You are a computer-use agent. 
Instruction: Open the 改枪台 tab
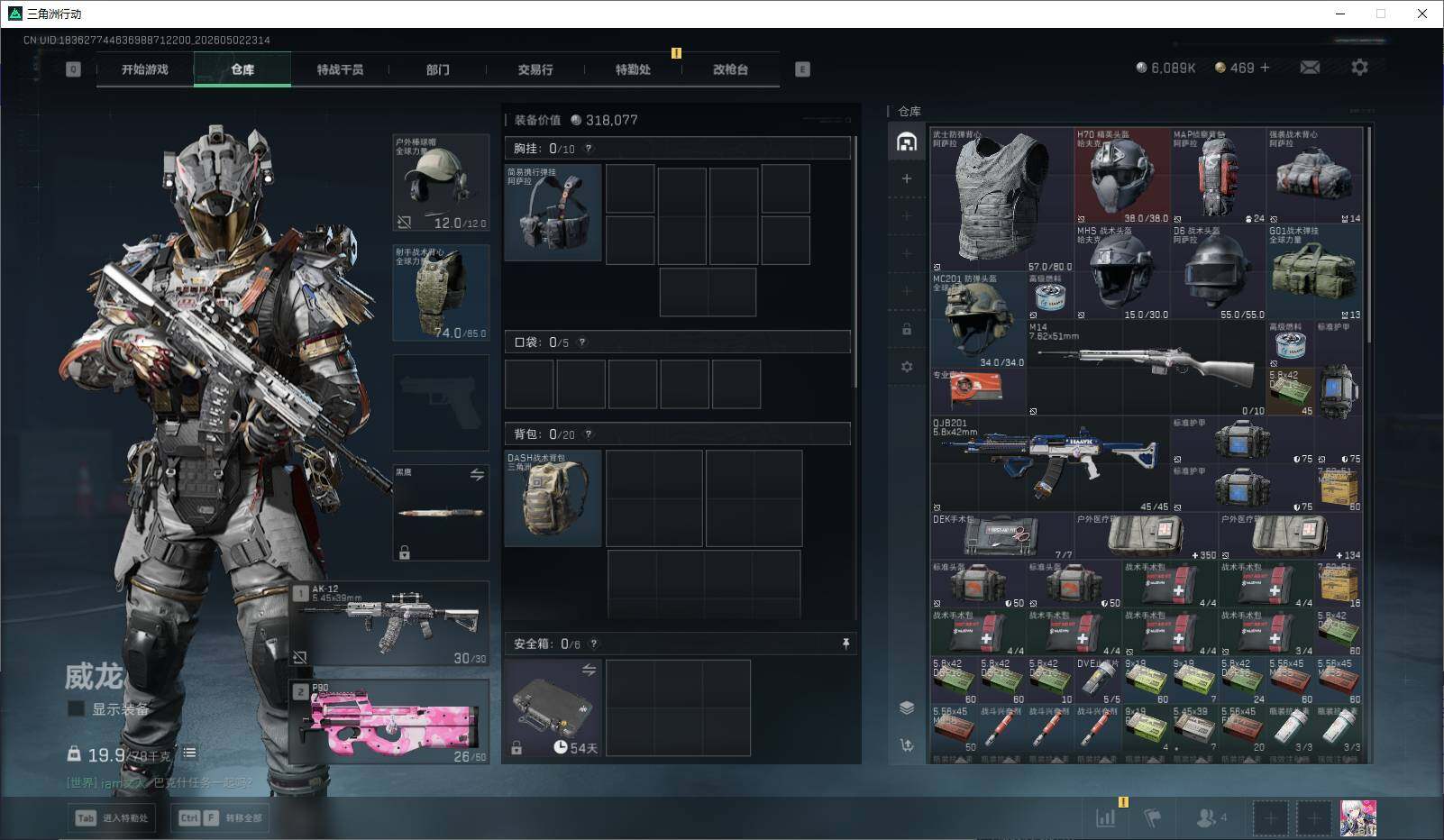click(x=730, y=69)
